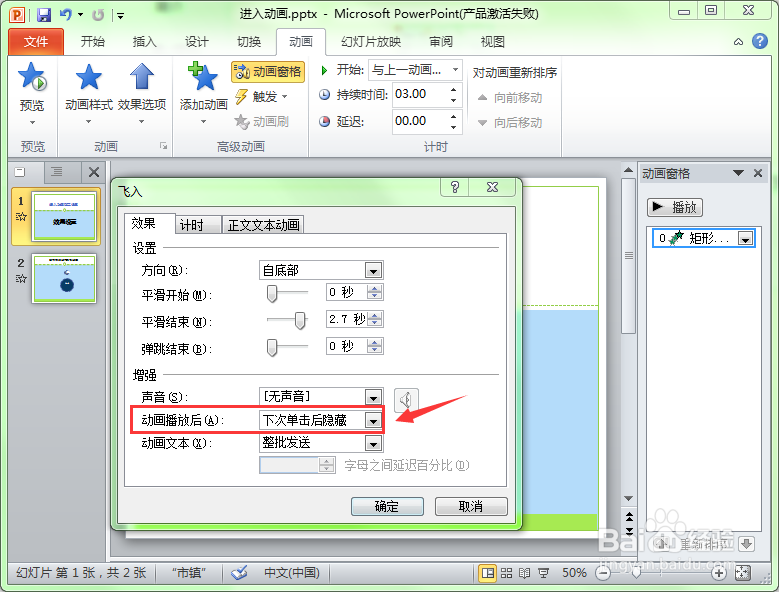The height and width of the screenshot is (592, 779).
Task: Switch to the 切换 Transitions ribbon tab
Action: point(249,42)
